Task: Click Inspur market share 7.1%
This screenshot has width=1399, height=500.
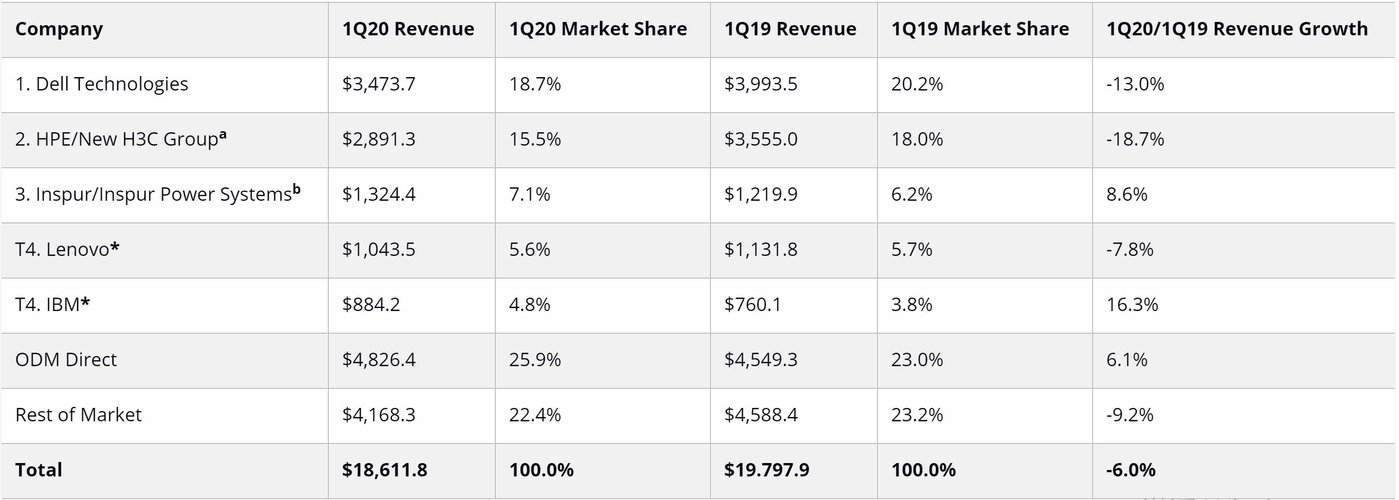Action: 530,194
